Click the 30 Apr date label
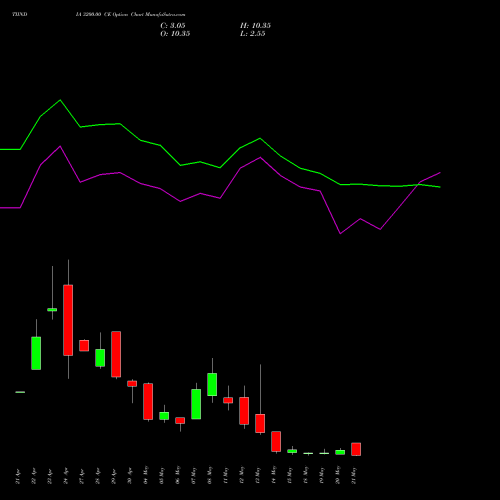Viewport: 500px width, 500px height. 130,476
